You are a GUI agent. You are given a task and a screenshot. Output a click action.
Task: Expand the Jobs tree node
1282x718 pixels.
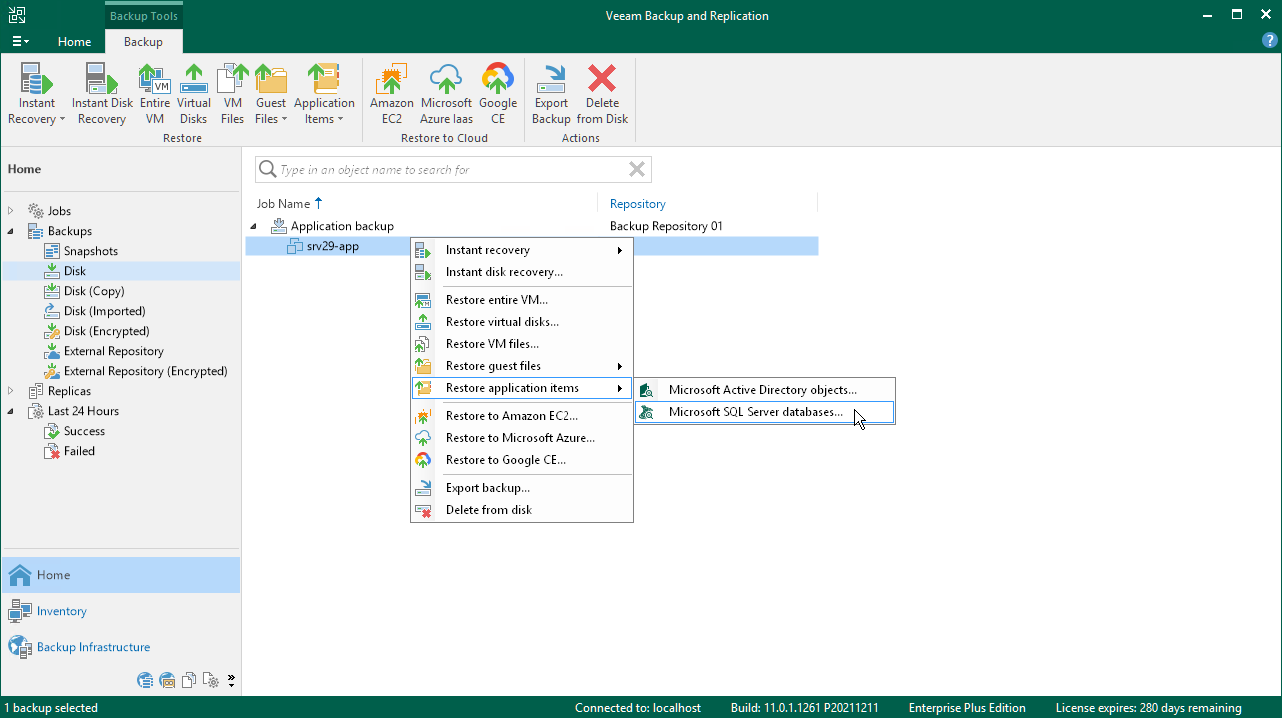(x=12, y=211)
